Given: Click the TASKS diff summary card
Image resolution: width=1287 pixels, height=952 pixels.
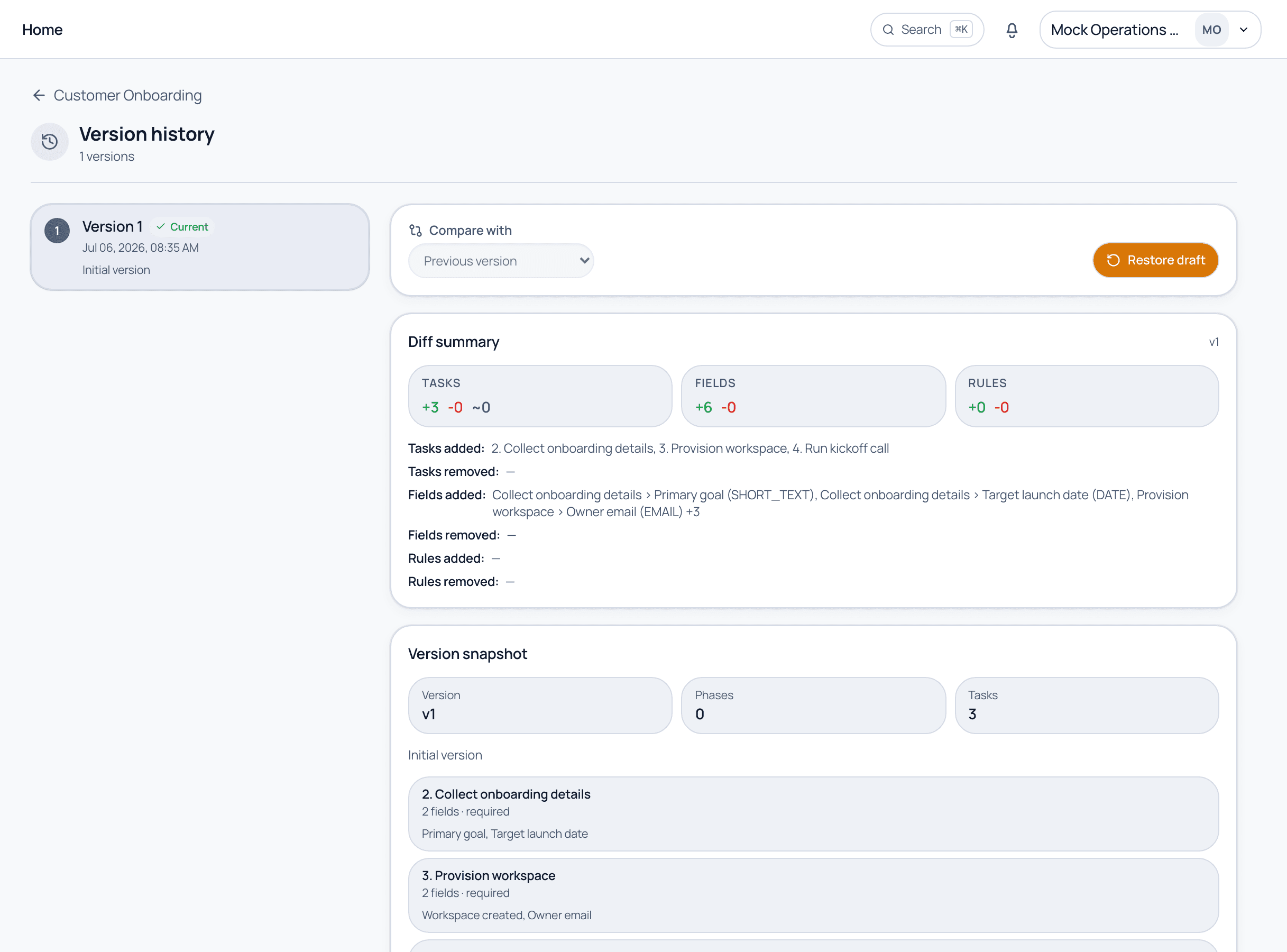Looking at the screenshot, I should pyautogui.click(x=540, y=396).
